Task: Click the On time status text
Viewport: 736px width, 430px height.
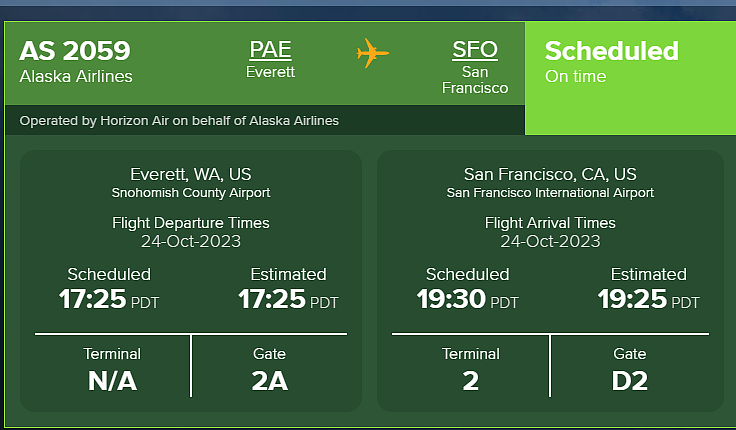Action: (575, 77)
